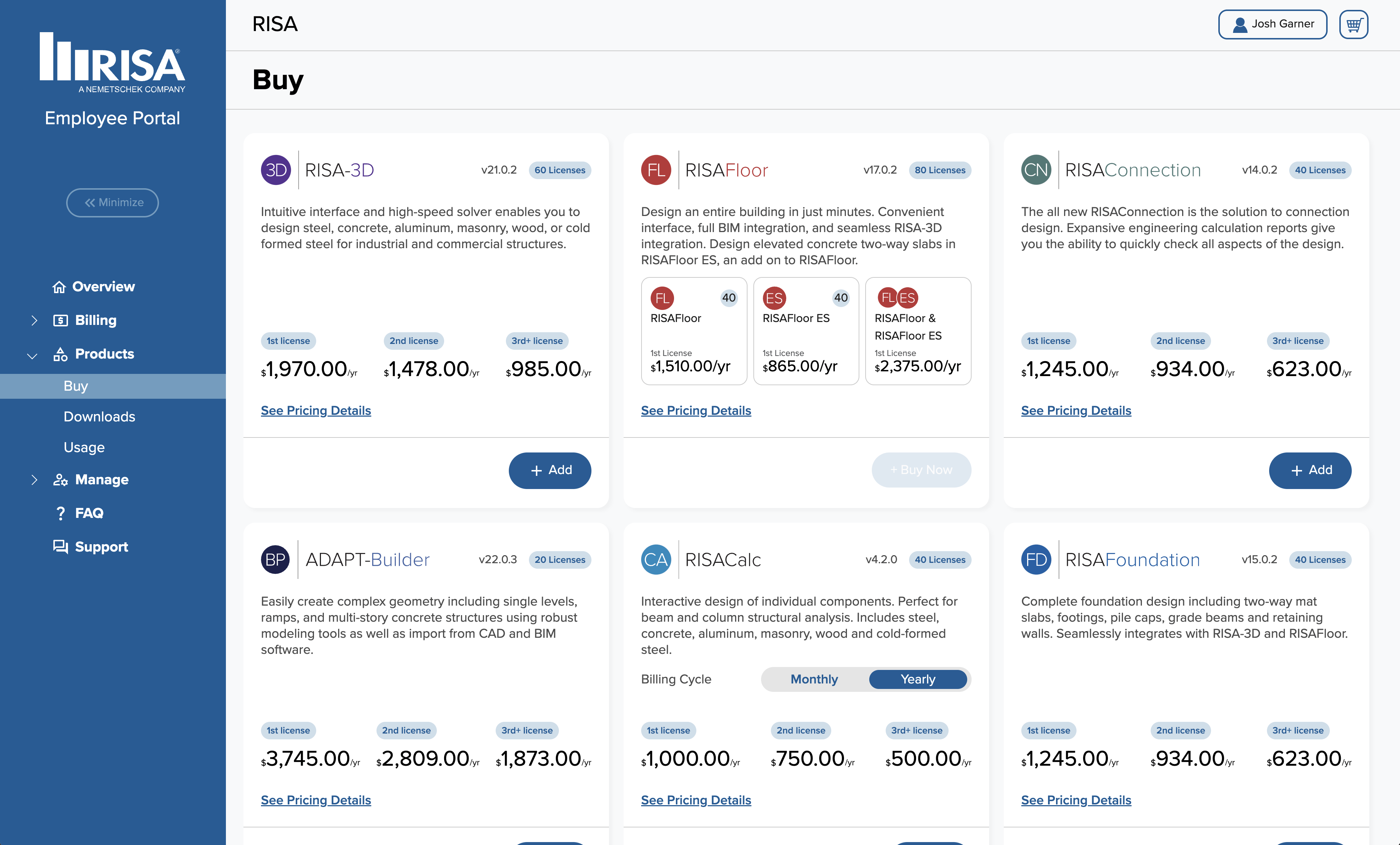
Task: Click the FL icon in RISAFloor option card
Action: click(662, 298)
